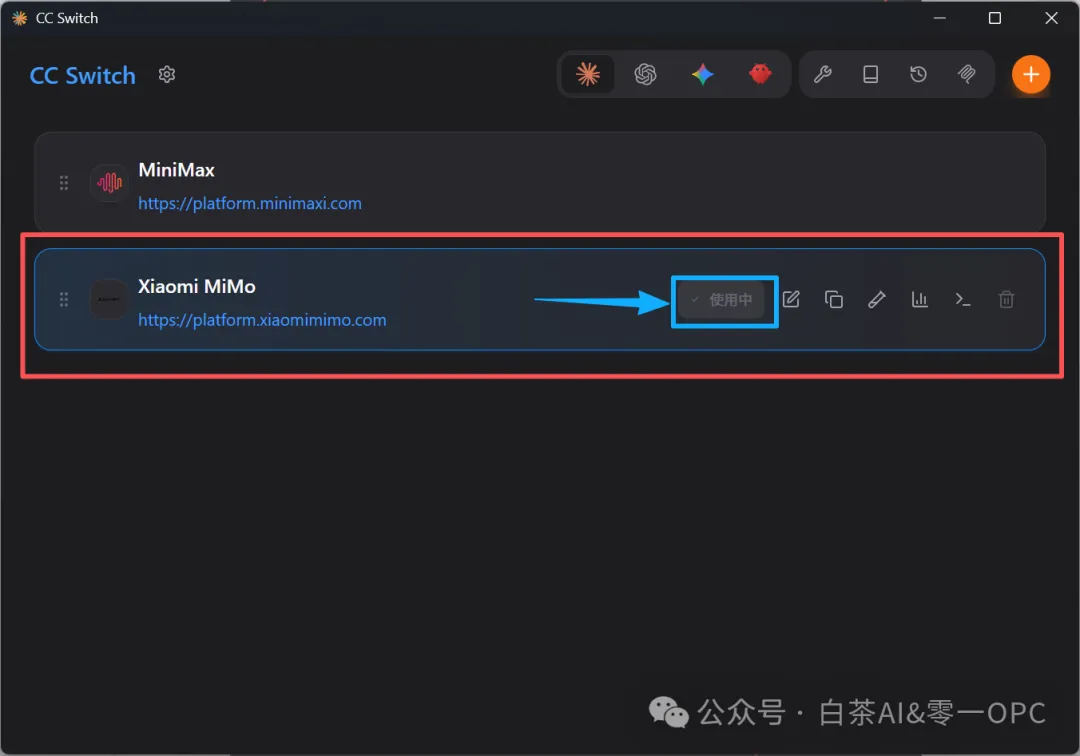Open the wrench tools icon
The width and height of the screenshot is (1080, 756).
click(x=822, y=74)
